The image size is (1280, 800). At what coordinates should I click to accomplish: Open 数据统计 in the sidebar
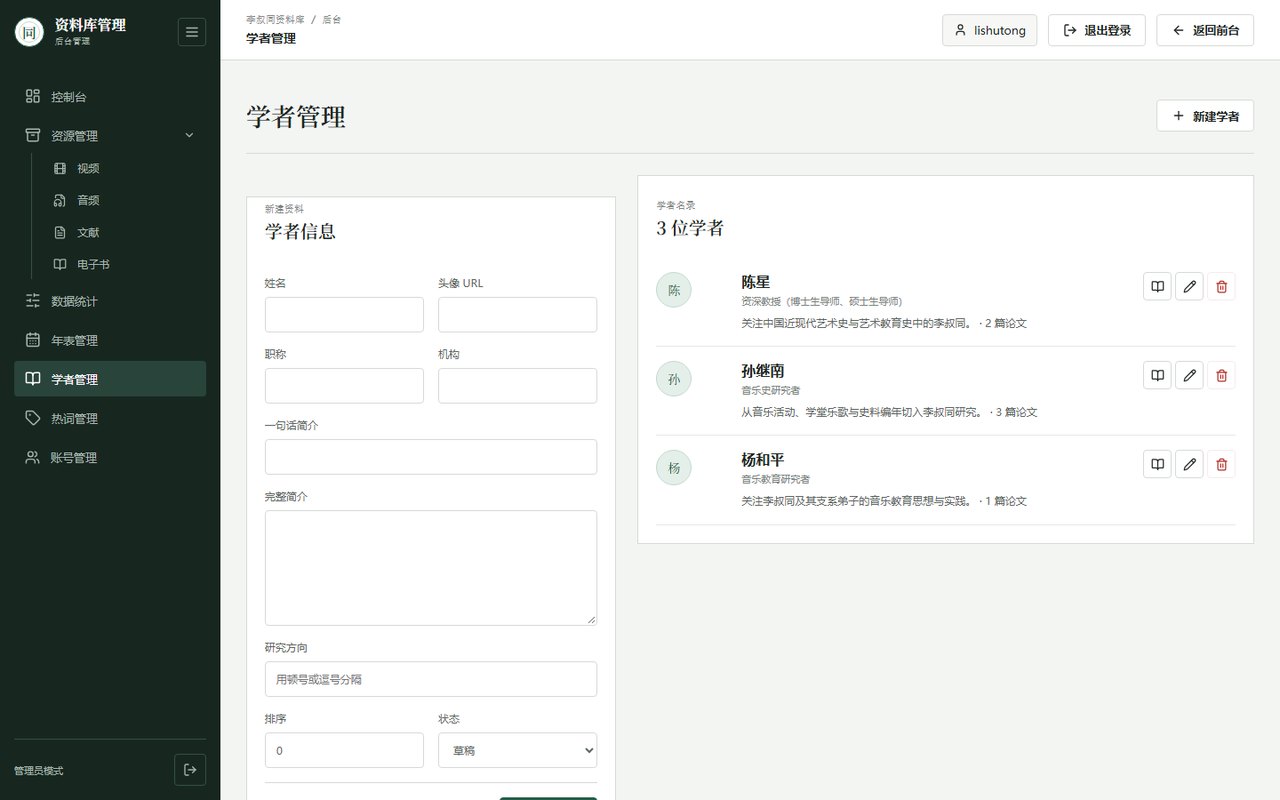tap(110, 301)
